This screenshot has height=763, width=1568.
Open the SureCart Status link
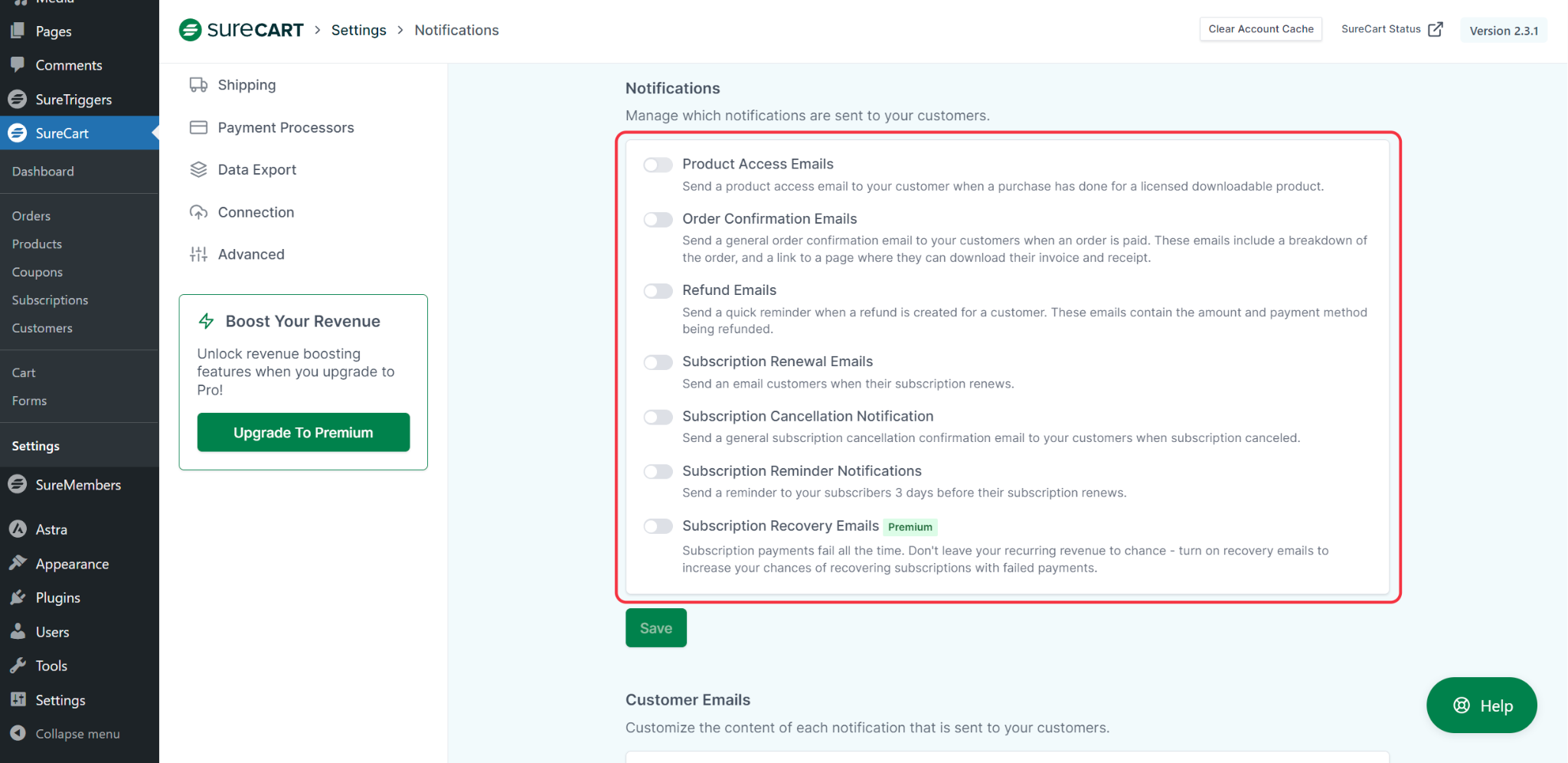[1392, 29]
